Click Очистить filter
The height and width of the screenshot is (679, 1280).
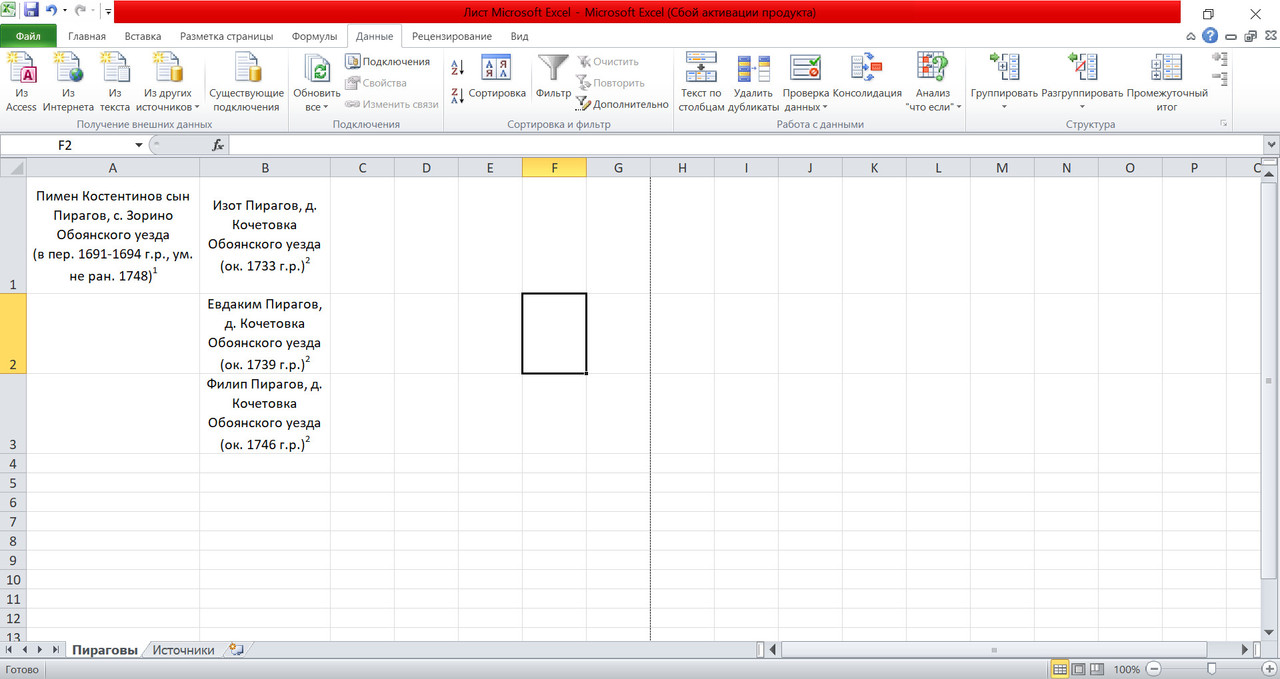608,62
